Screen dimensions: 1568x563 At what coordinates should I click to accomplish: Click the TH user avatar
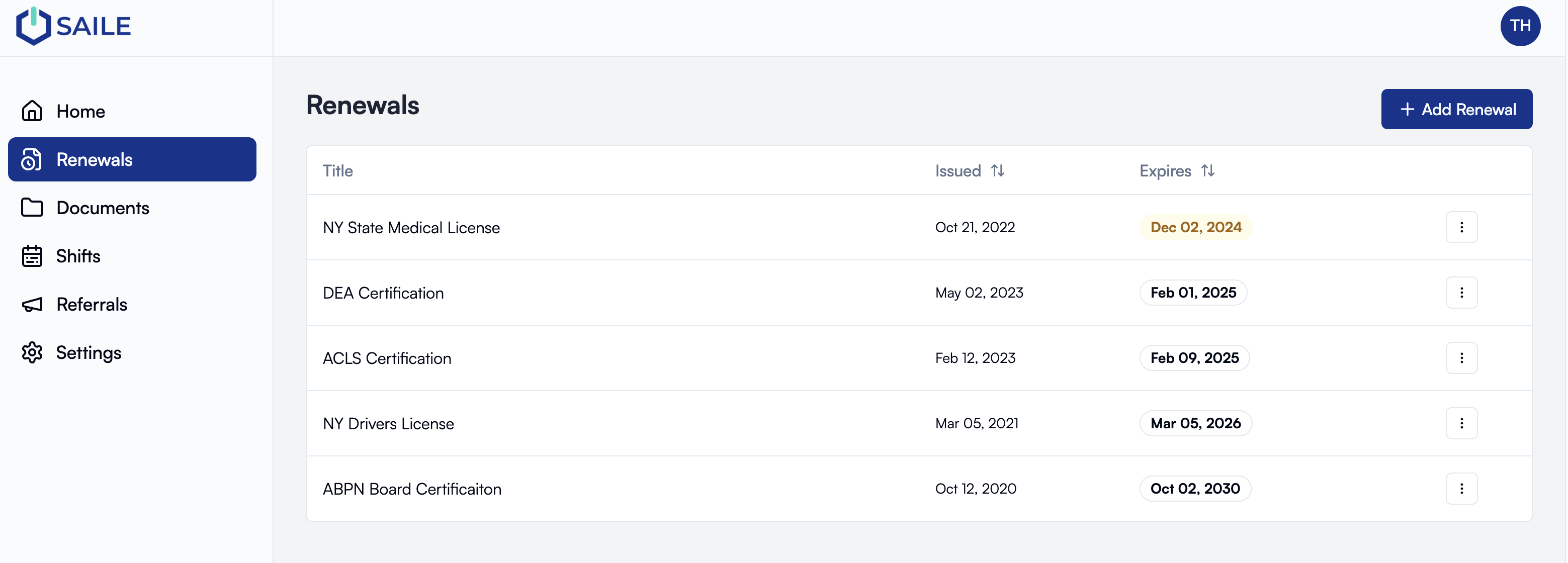click(x=1519, y=26)
